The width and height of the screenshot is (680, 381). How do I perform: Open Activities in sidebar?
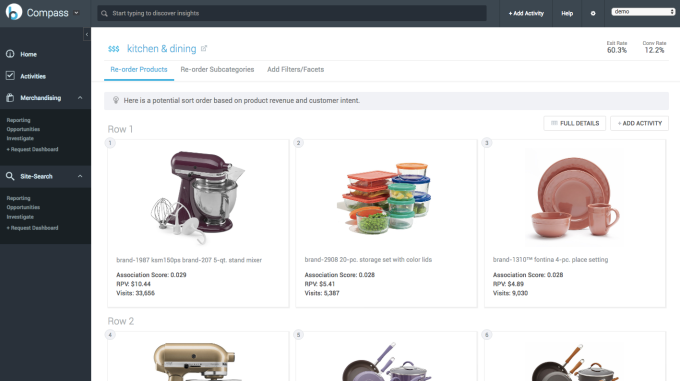click(33, 76)
